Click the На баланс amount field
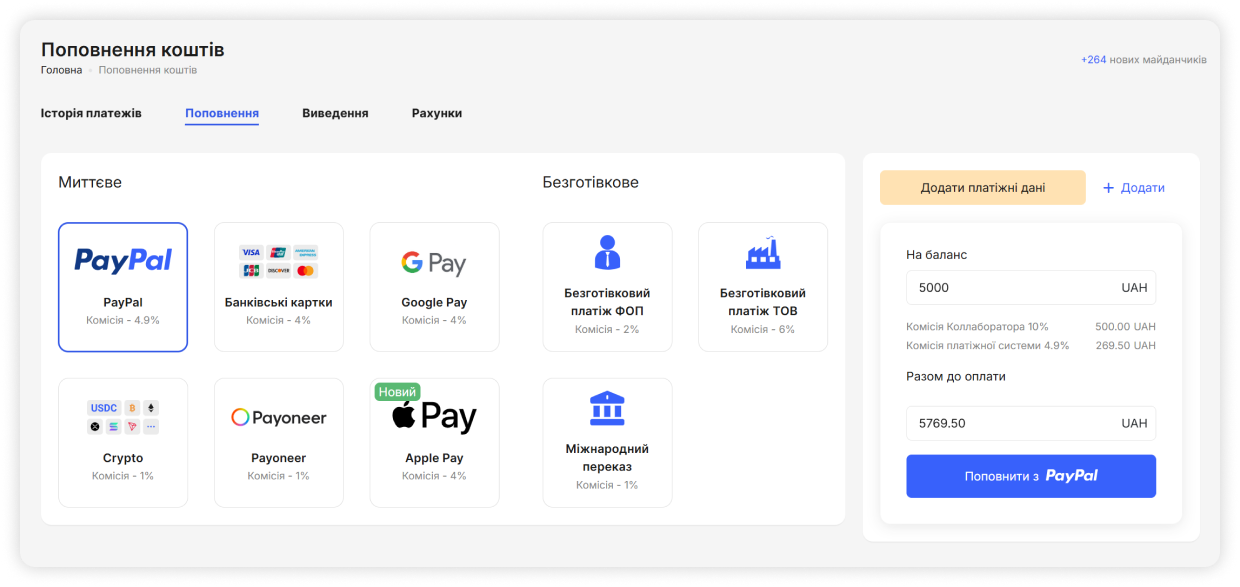This screenshot has height=587, width=1240. pos(1031,288)
